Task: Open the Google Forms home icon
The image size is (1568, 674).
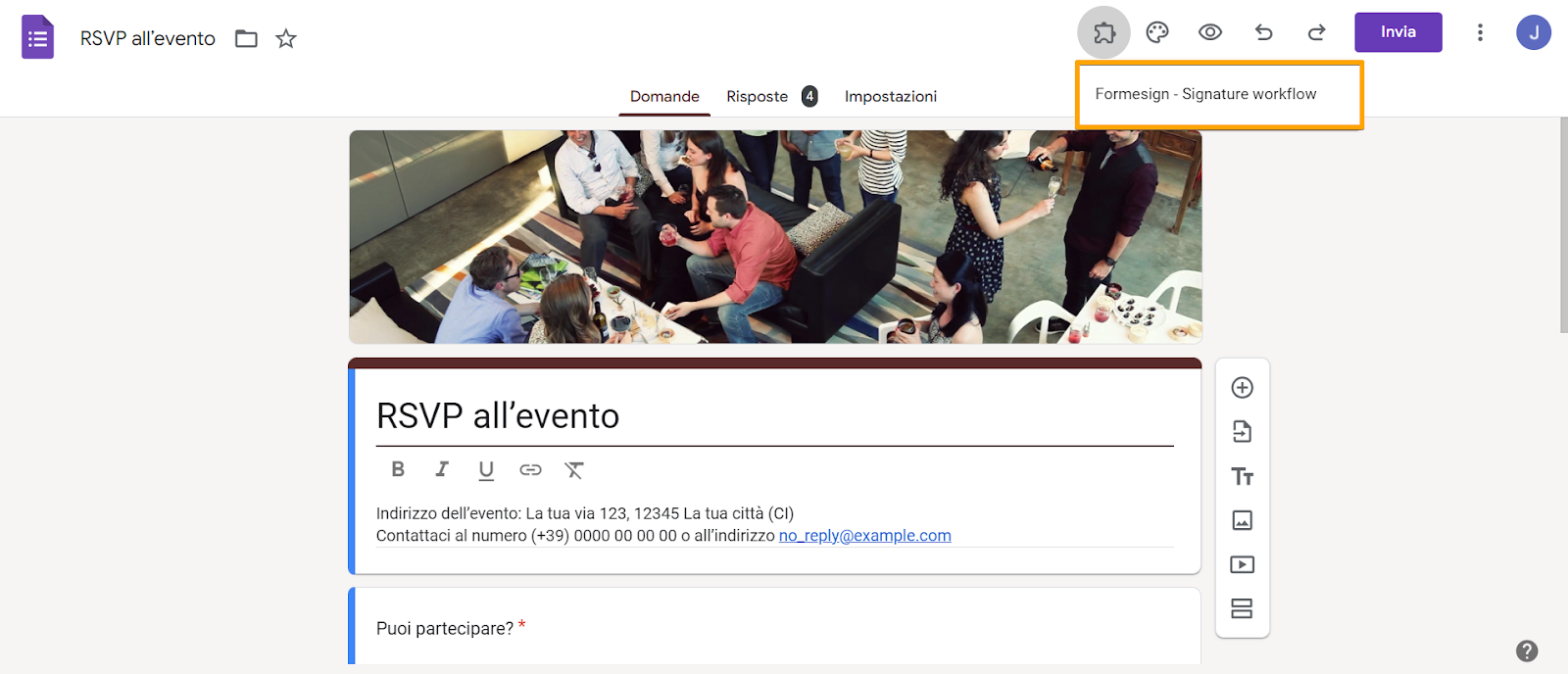Action: 37,37
